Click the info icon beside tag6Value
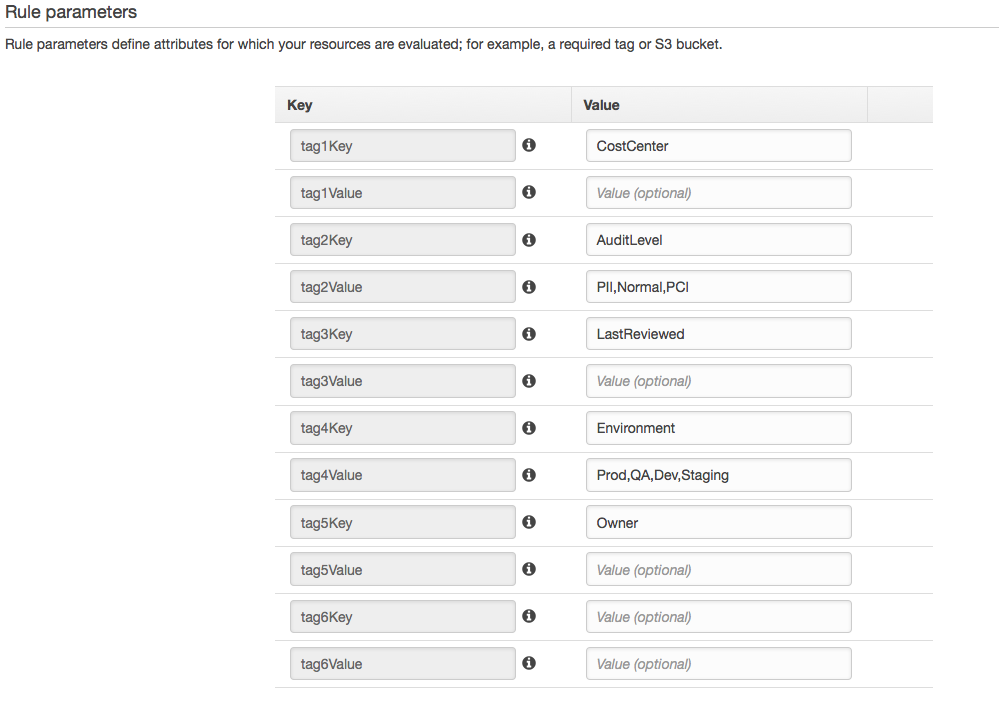999x716 pixels. click(x=529, y=663)
